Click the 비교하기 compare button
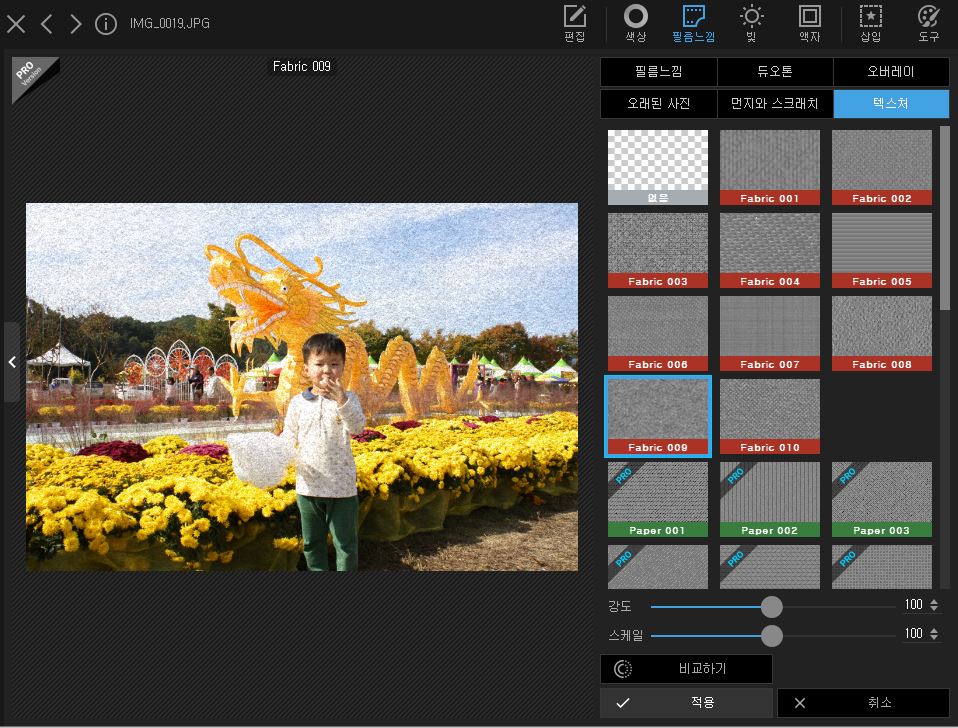958x728 pixels. pyautogui.click(x=686, y=669)
